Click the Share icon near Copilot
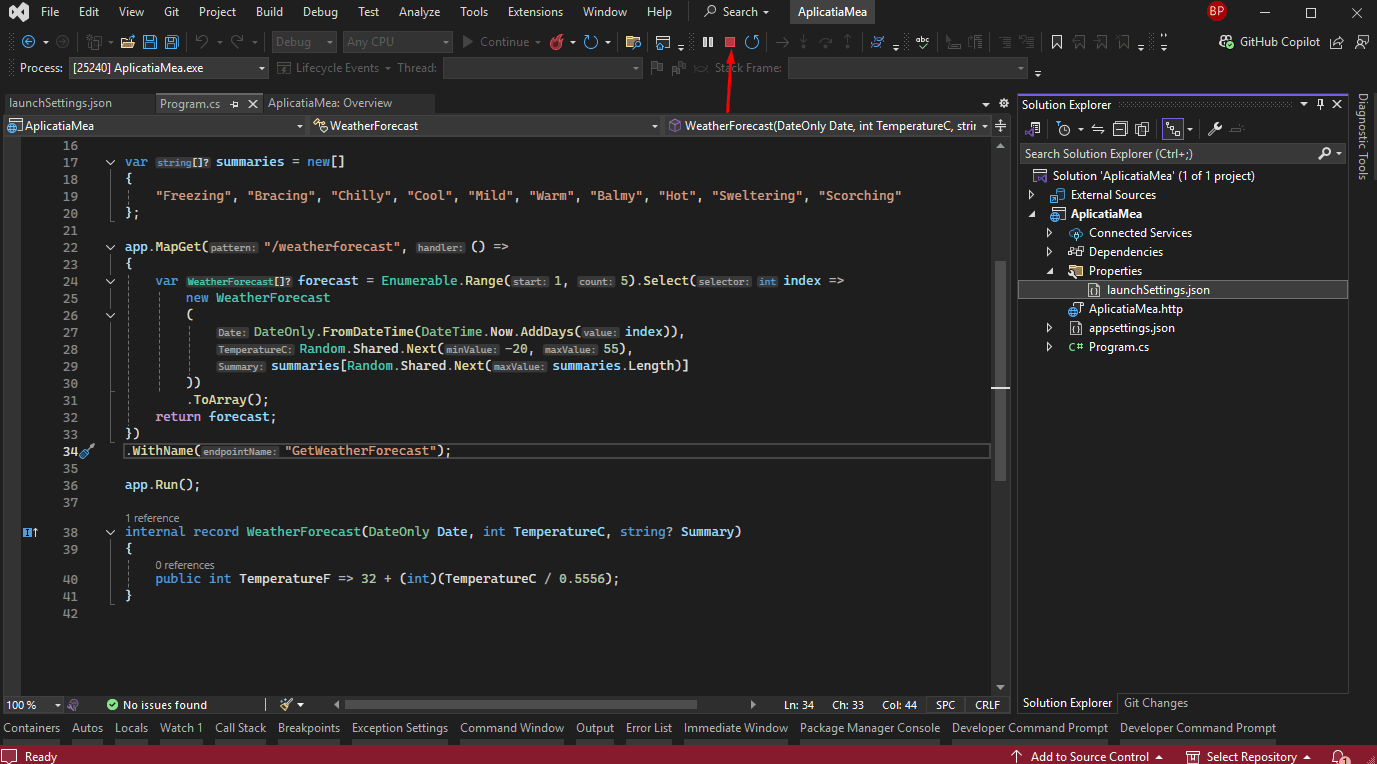This screenshot has height=764, width=1377. [x=1338, y=42]
